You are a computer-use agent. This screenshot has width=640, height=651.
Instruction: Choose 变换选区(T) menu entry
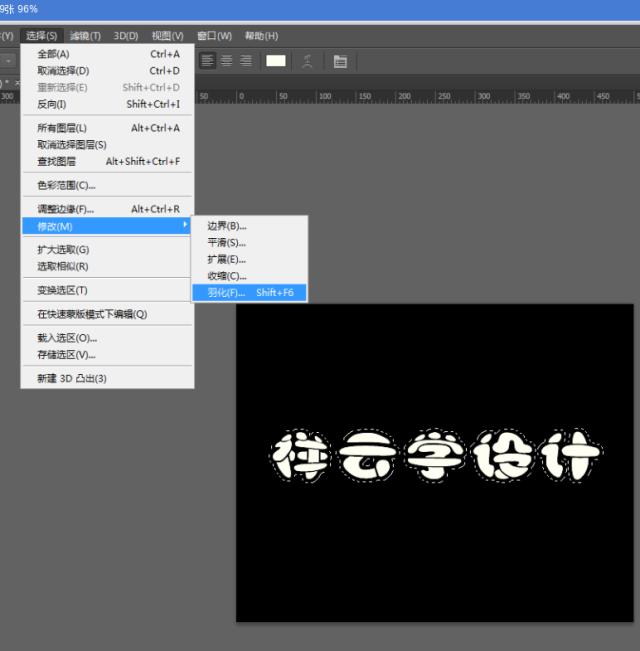[107, 290]
